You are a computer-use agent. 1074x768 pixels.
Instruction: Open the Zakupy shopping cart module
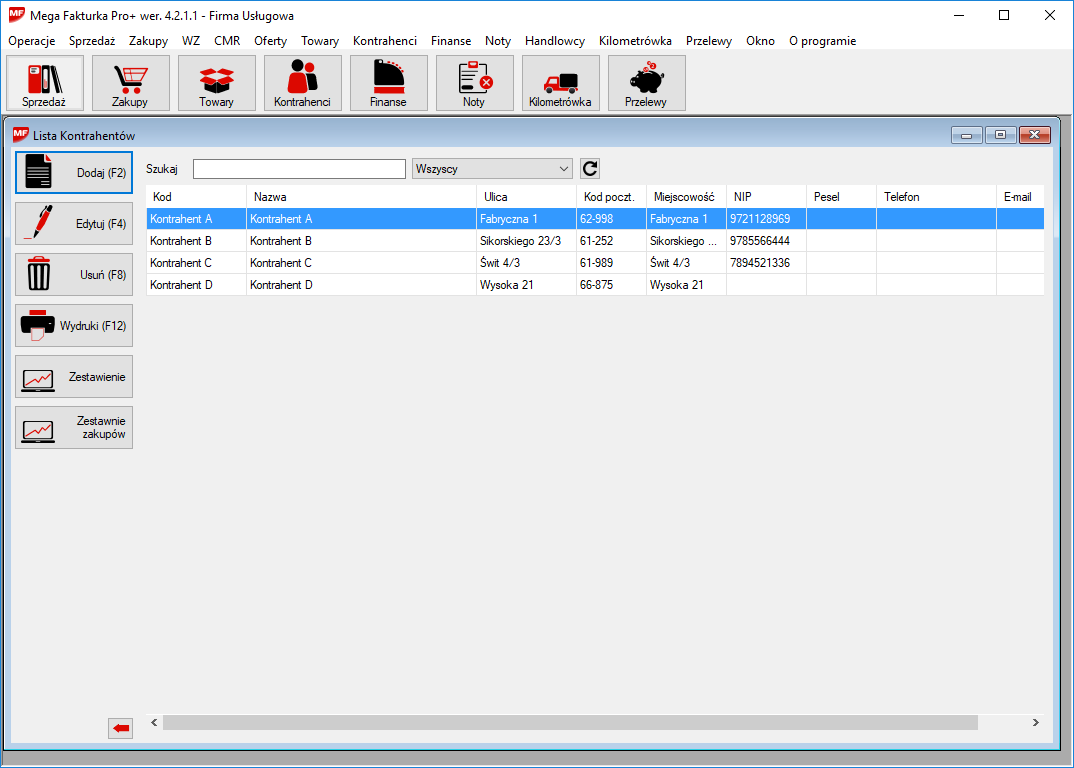[130, 83]
